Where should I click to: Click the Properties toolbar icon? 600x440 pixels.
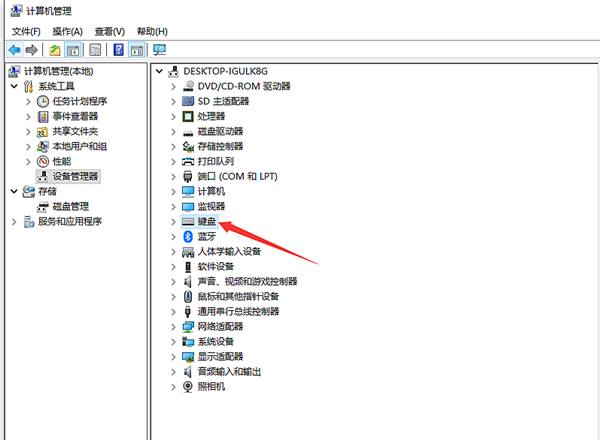tap(95, 50)
